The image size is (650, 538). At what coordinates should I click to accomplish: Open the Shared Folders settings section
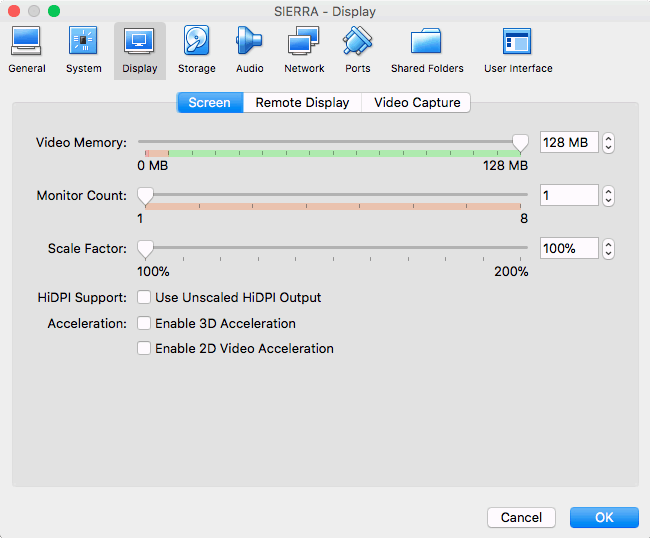coord(427,50)
